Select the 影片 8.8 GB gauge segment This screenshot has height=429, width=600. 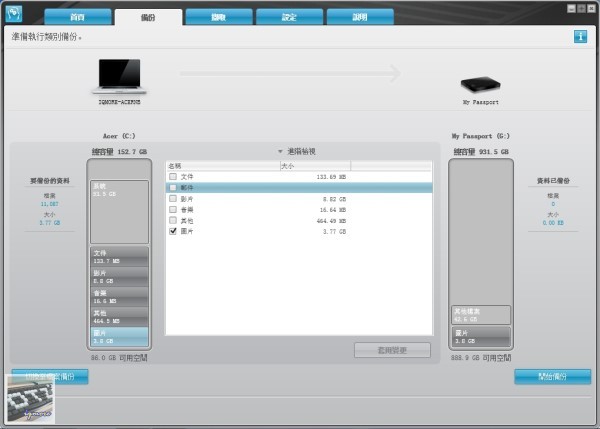pos(119,277)
